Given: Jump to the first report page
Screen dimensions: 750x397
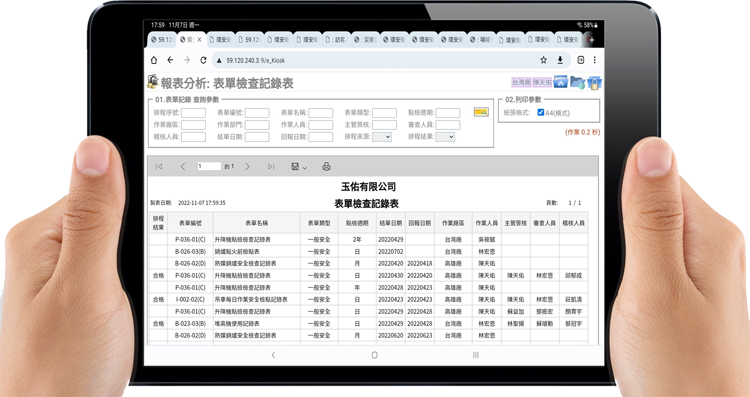Looking at the screenshot, I should pos(159,166).
